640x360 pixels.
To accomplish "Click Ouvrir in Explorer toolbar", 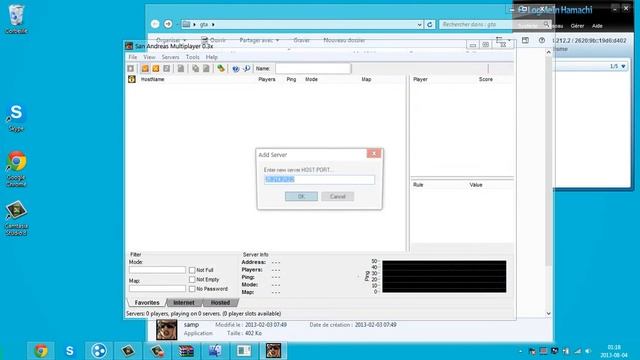I will click(213, 40).
